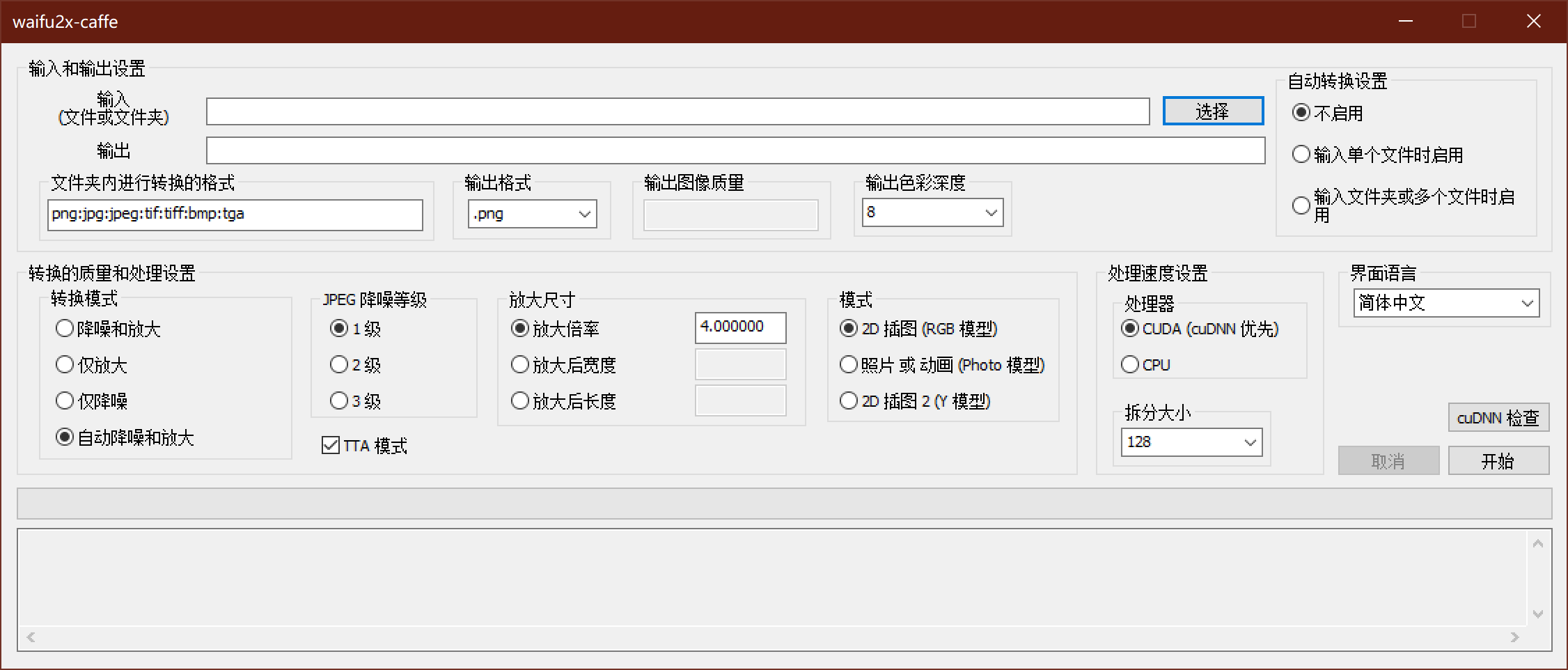
Task: Click the log area scroll up arrow
Action: (x=1538, y=544)
